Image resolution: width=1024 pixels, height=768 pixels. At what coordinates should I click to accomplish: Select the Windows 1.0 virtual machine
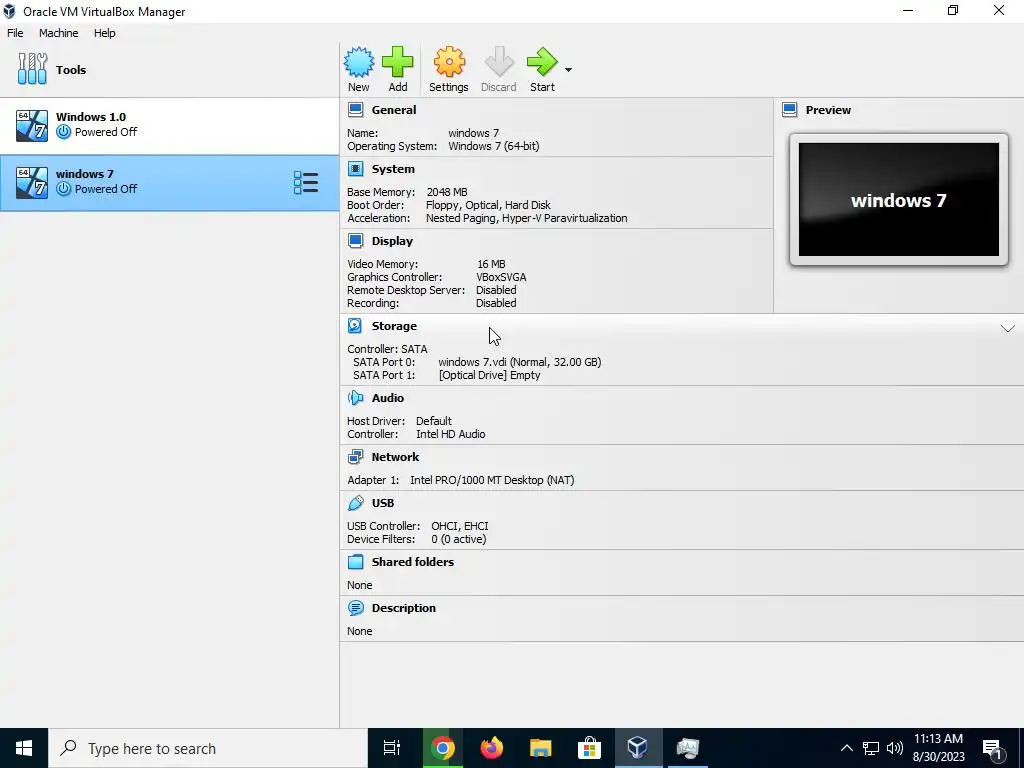[x=170, y=126]
